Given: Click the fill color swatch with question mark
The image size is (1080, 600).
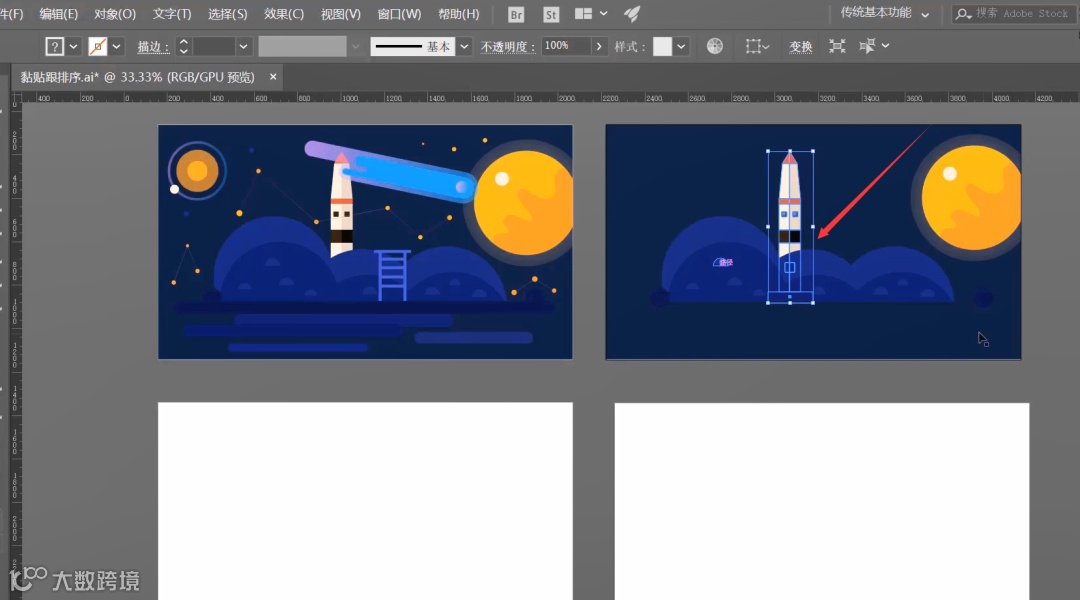Looking at the screenshot, I should click(x=55, y=47).
